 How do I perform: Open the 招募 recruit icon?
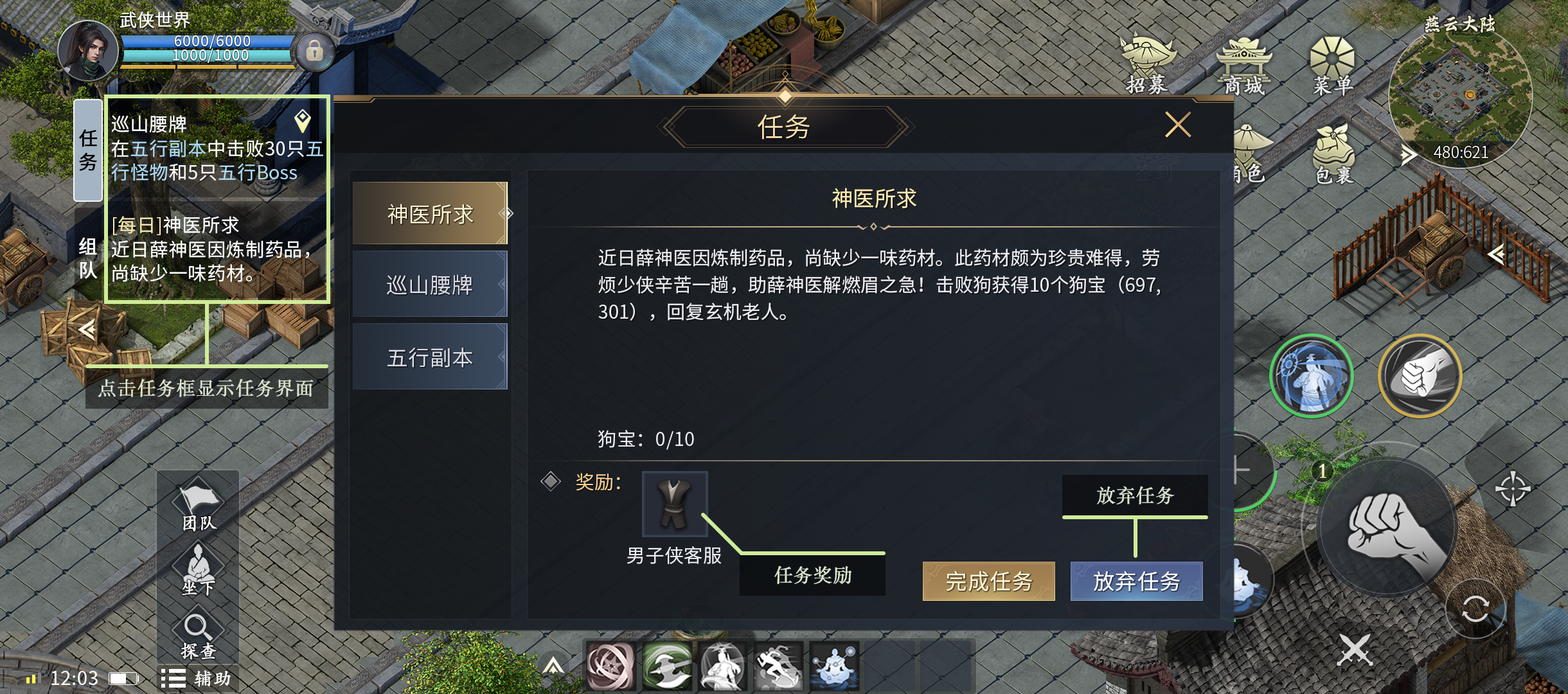1148,64
